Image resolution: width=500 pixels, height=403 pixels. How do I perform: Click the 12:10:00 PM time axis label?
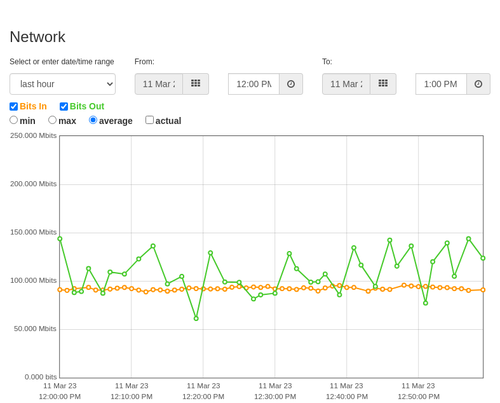[x=132, y=397]
